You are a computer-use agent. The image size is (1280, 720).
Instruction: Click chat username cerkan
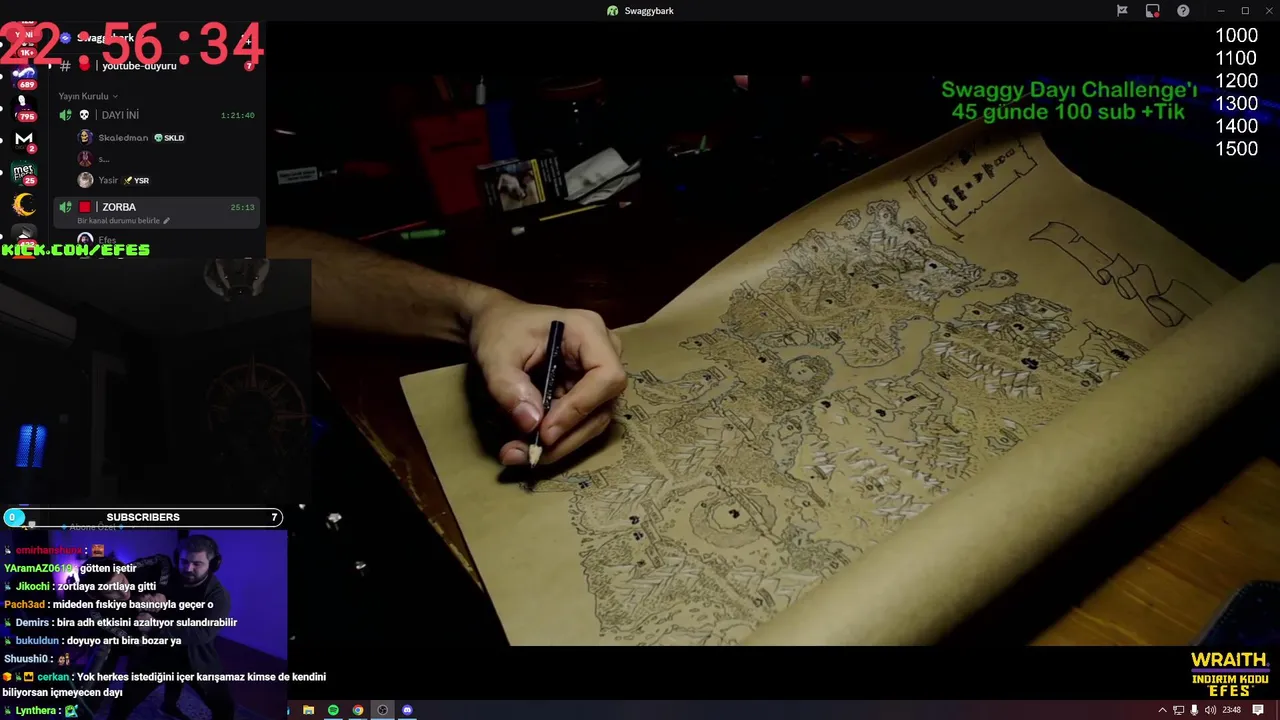(x=53, y=677)
